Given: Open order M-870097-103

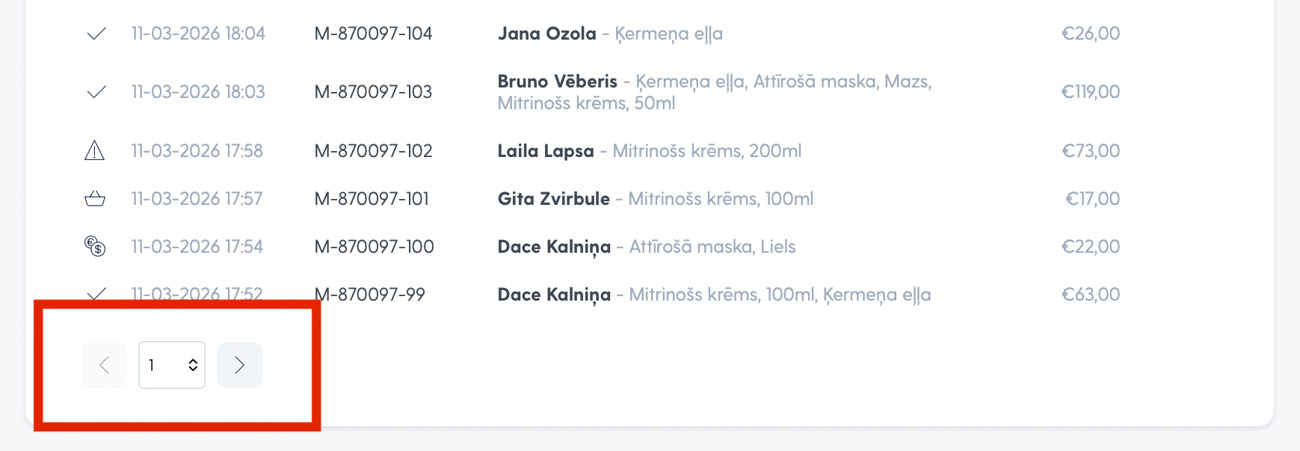Looking at the screenshot, I should point(373,92).
